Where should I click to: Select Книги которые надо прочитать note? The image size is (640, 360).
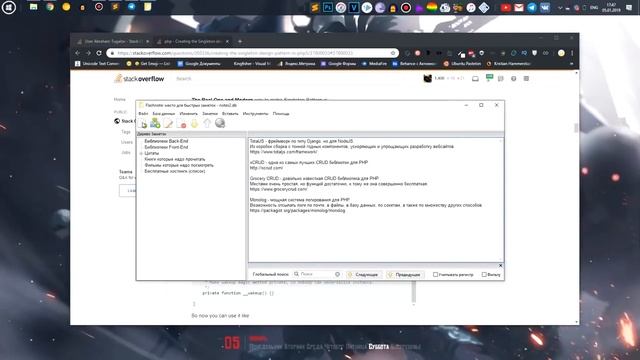(x=175, y=159)
